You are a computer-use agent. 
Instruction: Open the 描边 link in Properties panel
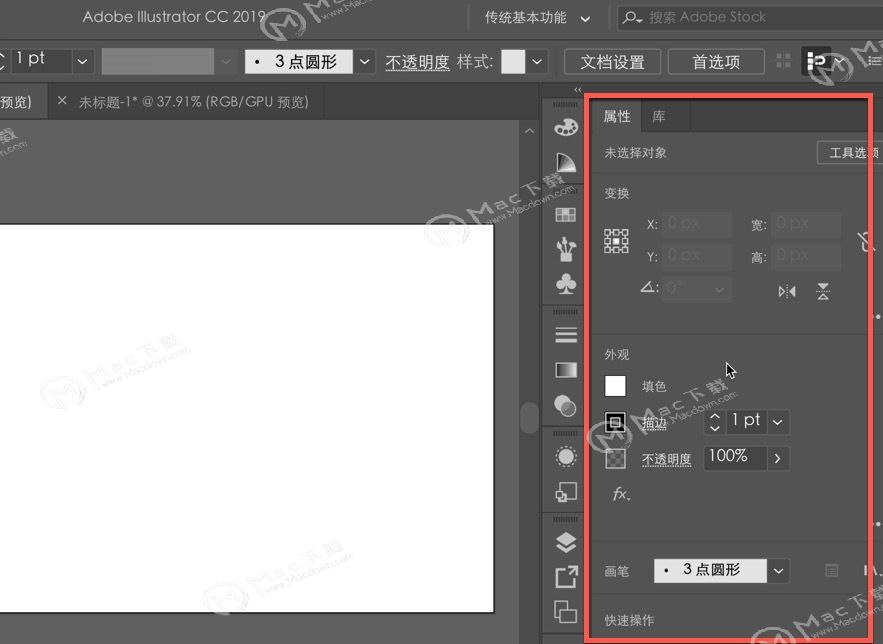[x=654, y=423]
